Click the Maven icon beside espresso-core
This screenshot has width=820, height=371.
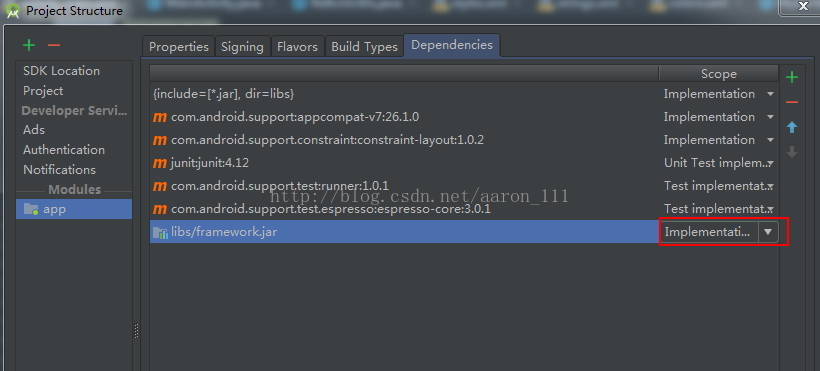[x=160, y=209]
